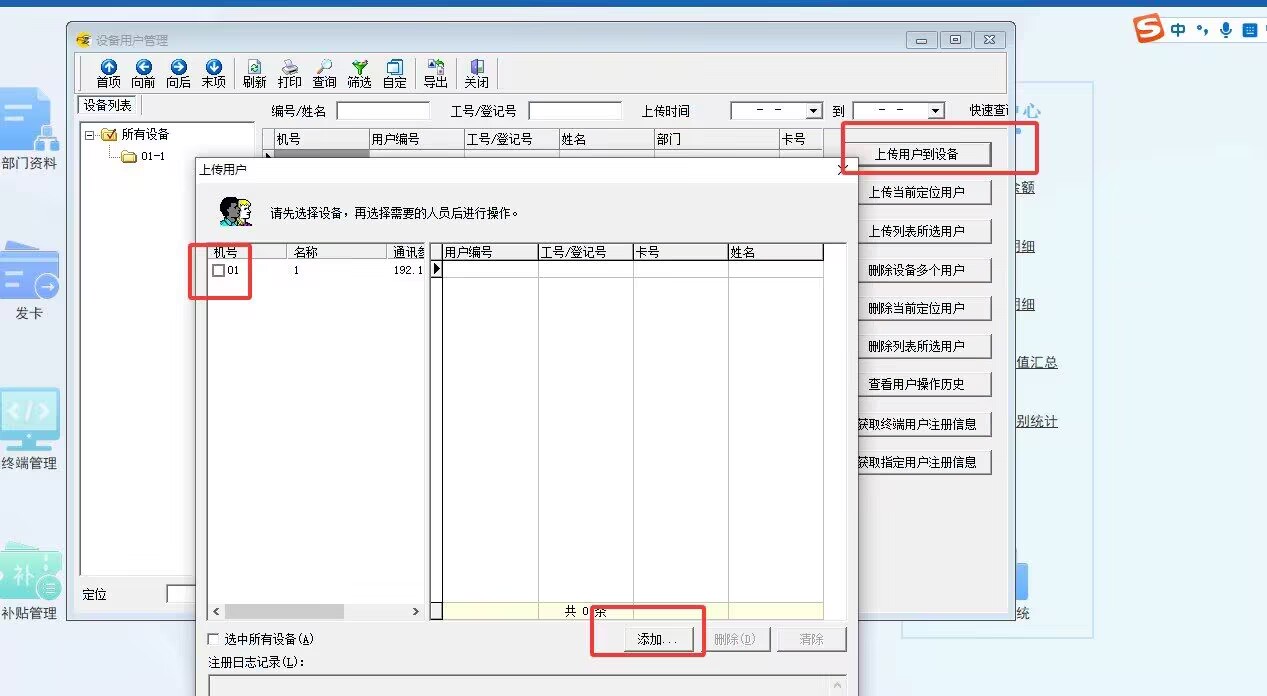Click 删除设备多个用户 button
Screen dimensions: 1267x696
(916, 270)
